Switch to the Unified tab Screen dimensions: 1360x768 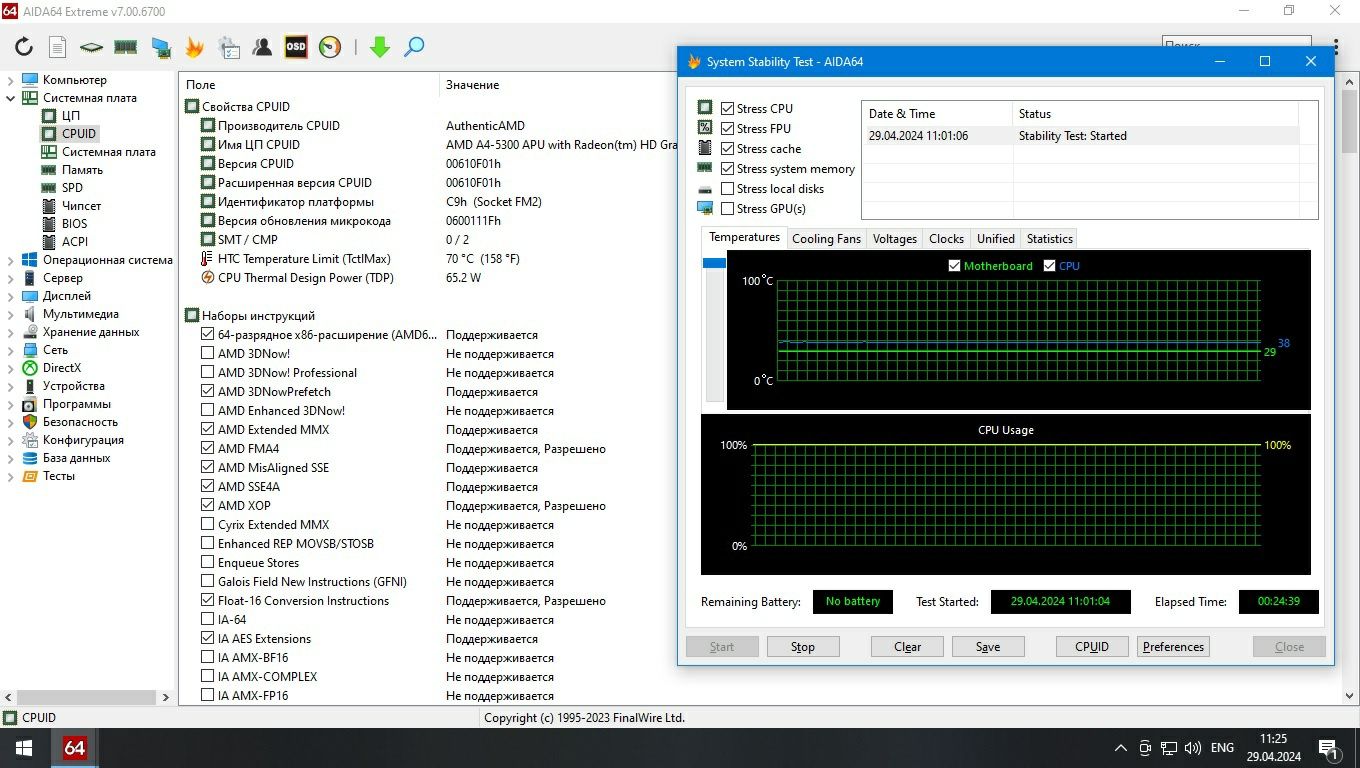pos(995,239)
